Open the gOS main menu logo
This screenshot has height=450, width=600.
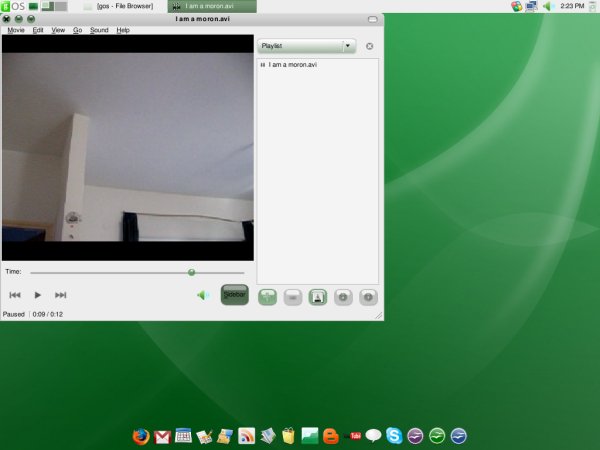tap(13, 6)
